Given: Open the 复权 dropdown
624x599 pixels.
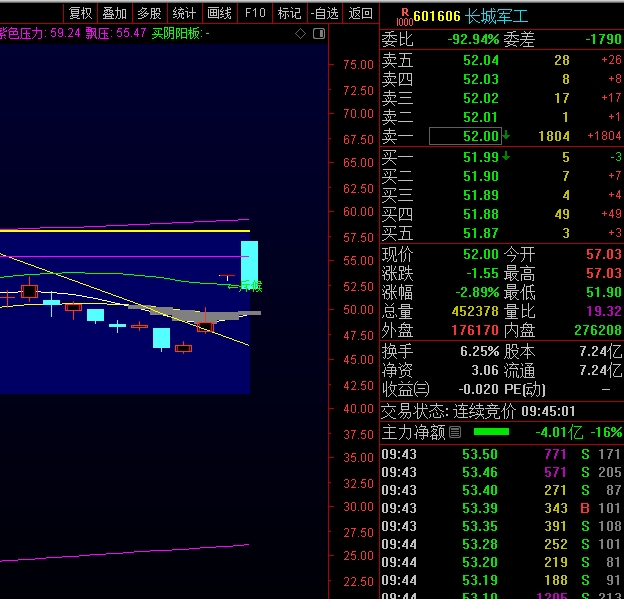Looking at the screenshot, I should click(80, 13).
